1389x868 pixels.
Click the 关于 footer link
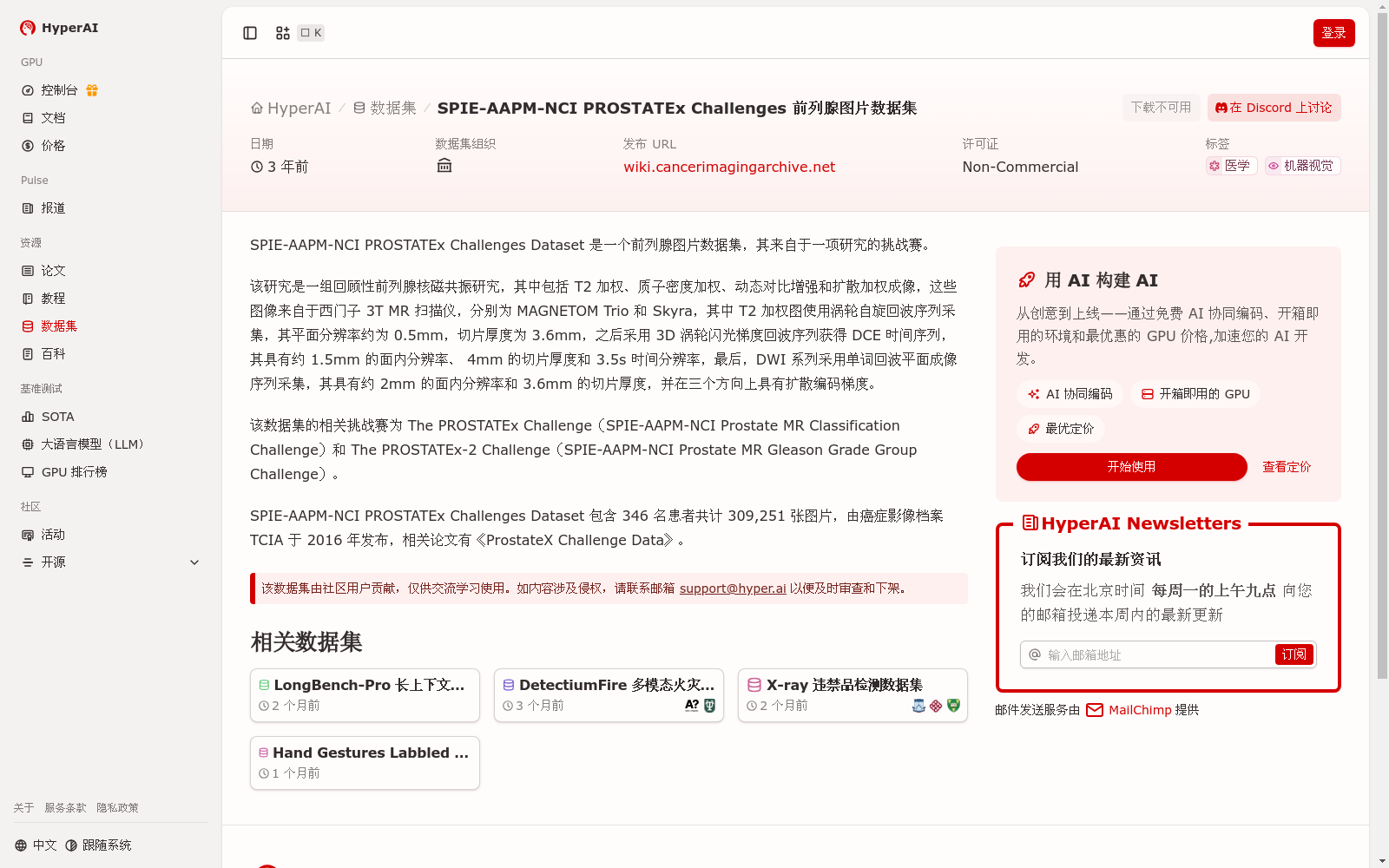pos(23,808)
